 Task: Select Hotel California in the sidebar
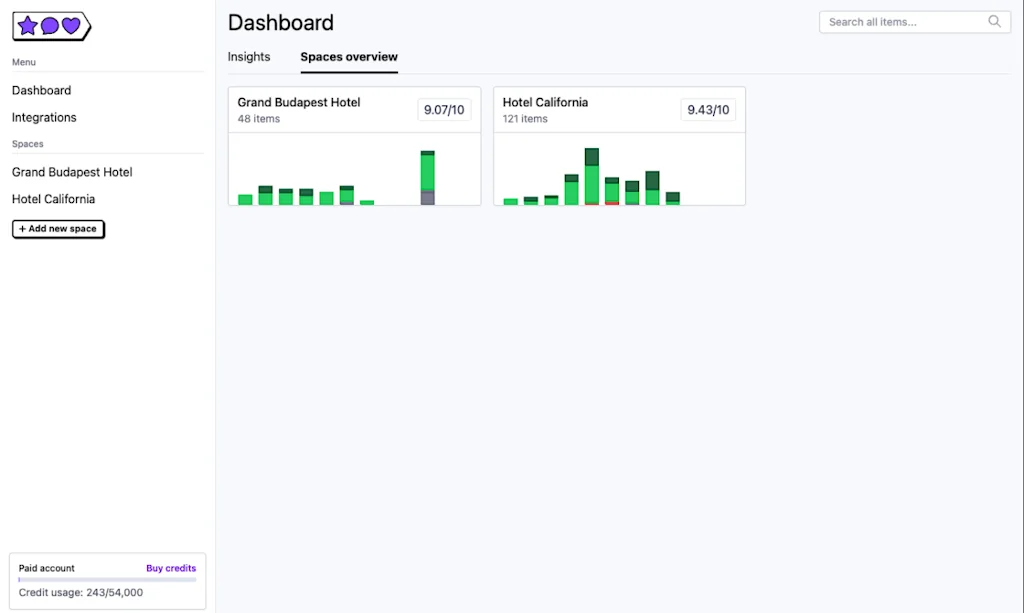tap(53, 199)
